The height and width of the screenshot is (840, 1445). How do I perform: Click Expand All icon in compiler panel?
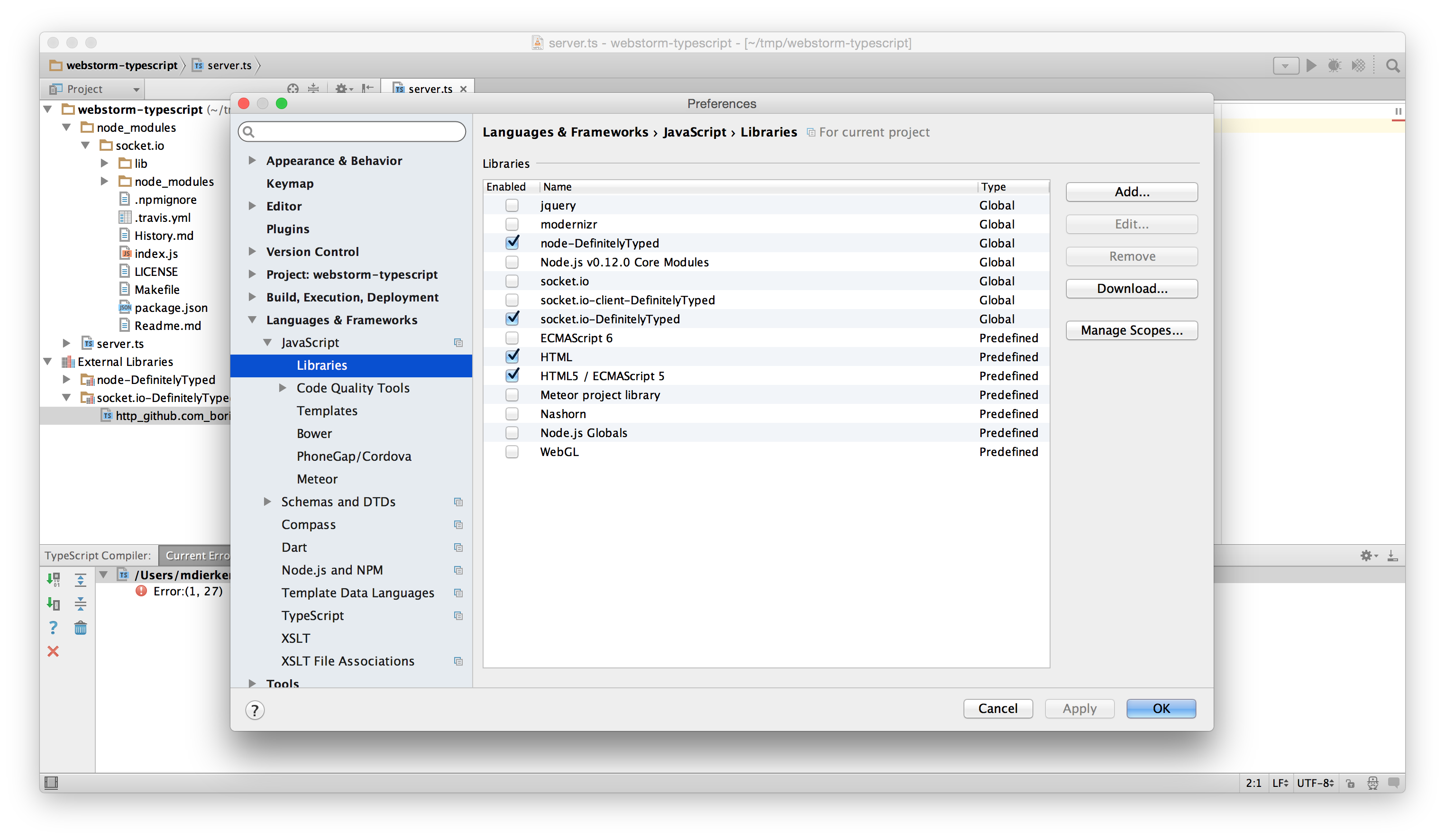pos(80,580)
